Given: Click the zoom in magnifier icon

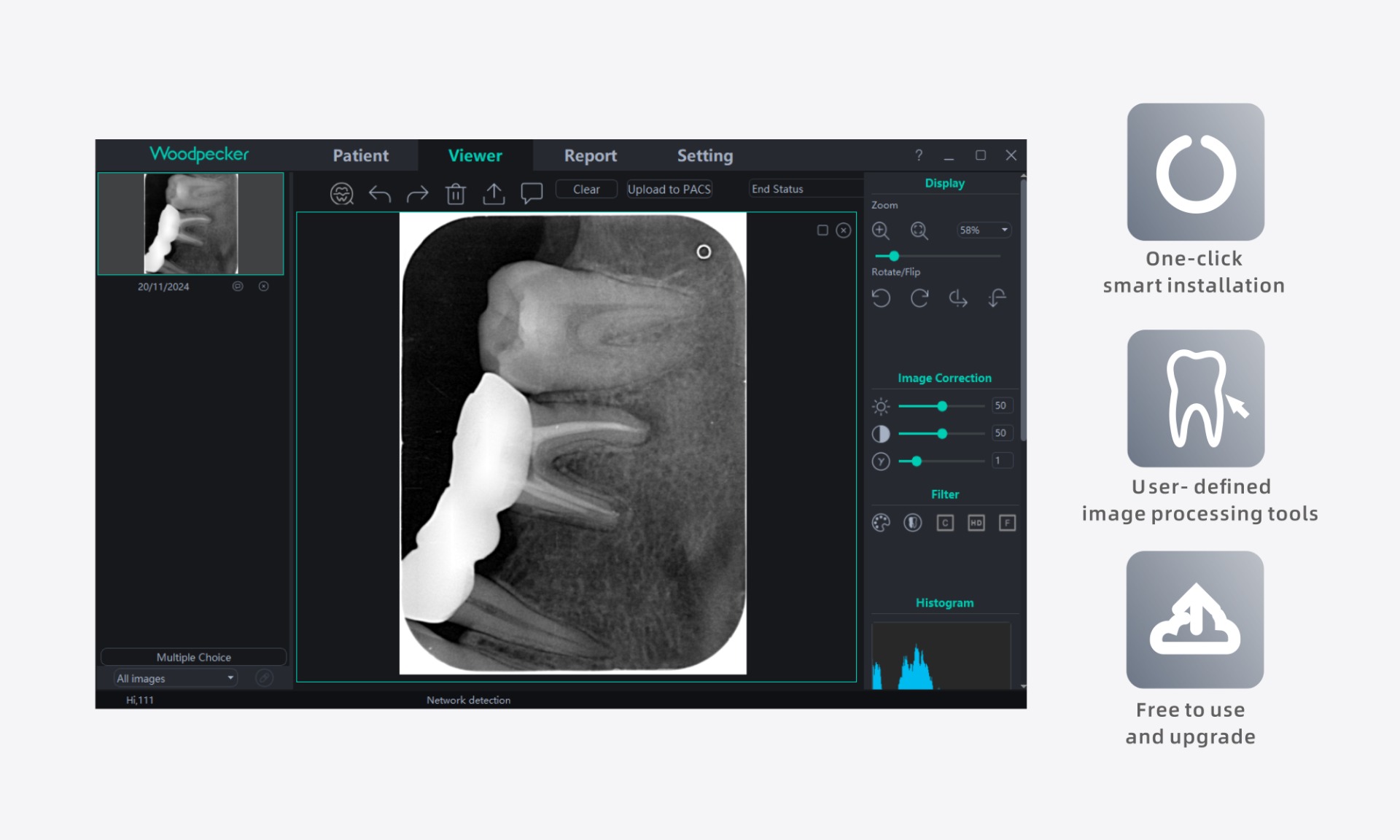Looking at the screenshot, I should pos(881,230).
